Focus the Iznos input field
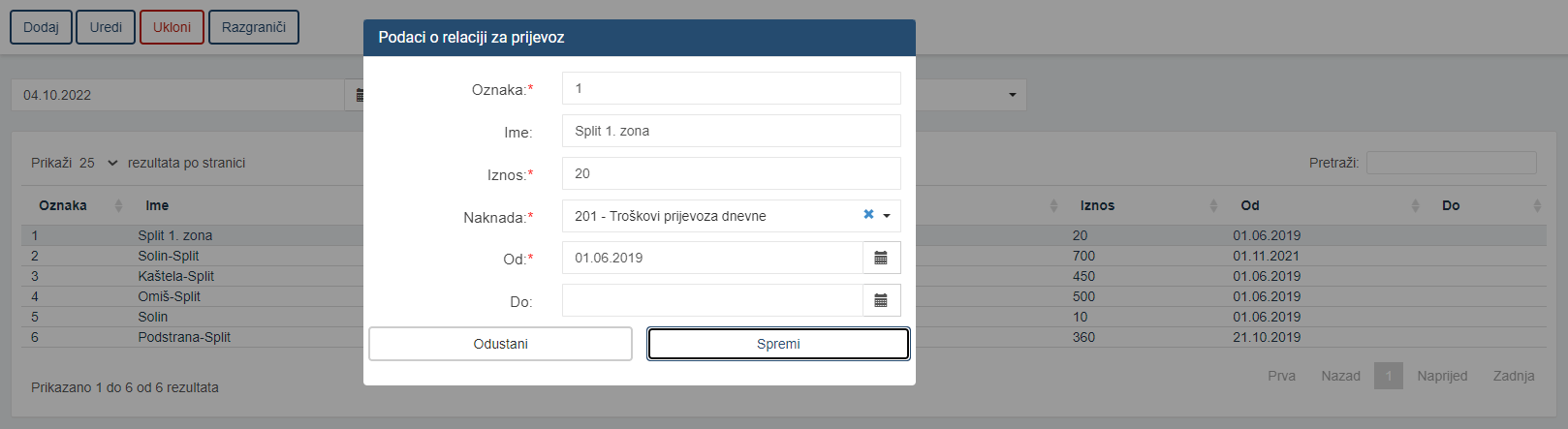 (732, 173)
